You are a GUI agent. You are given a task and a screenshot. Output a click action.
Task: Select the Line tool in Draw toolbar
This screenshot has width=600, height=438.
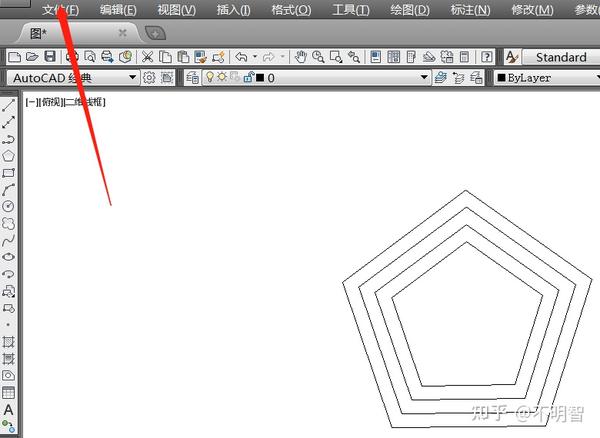pyautogui.click(x=8, y=105)
